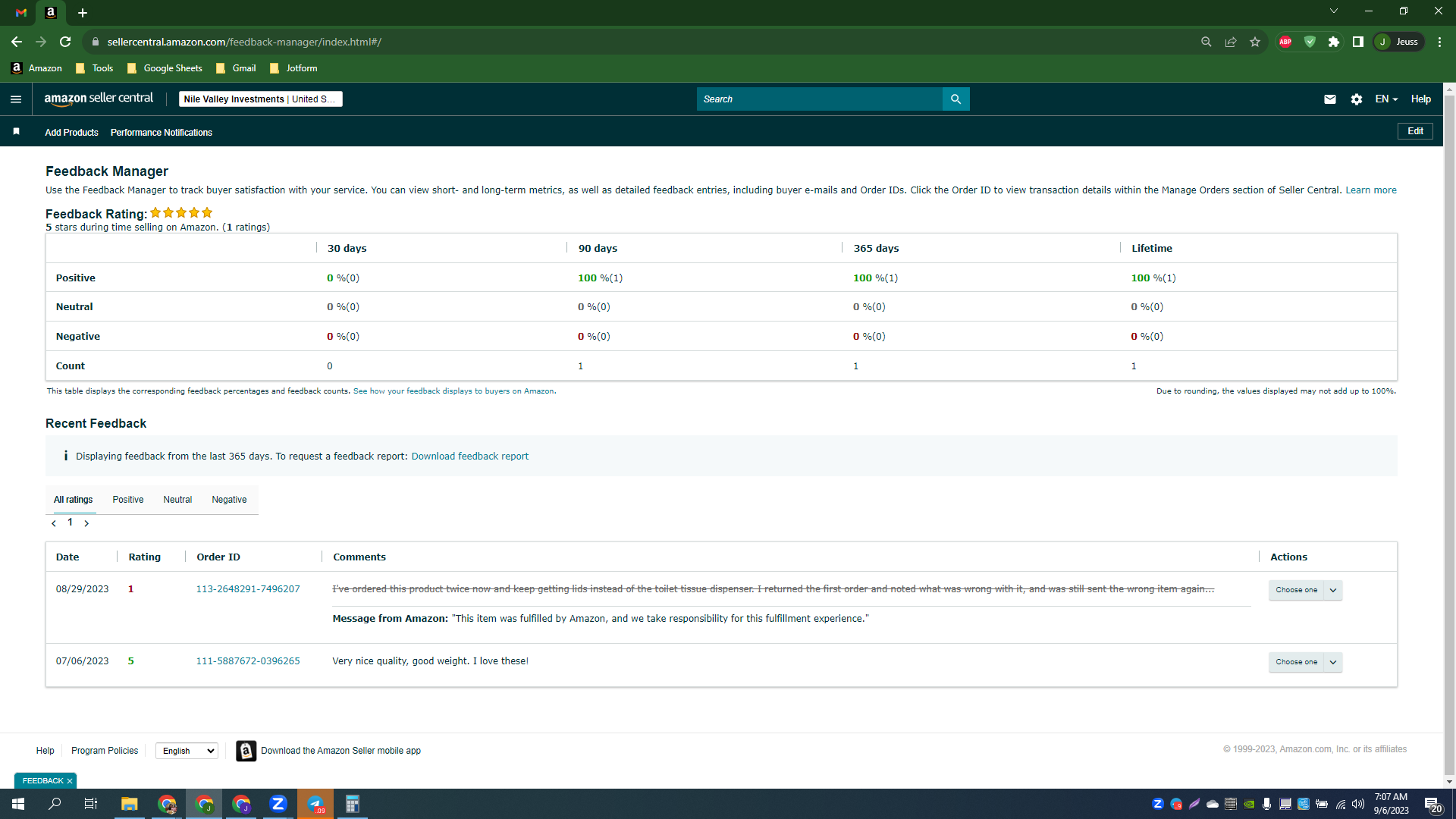Screen dimensions: 1456x819
Task: Click the Learn more link
Action: pyautogui.click(x=1371, y=190)
